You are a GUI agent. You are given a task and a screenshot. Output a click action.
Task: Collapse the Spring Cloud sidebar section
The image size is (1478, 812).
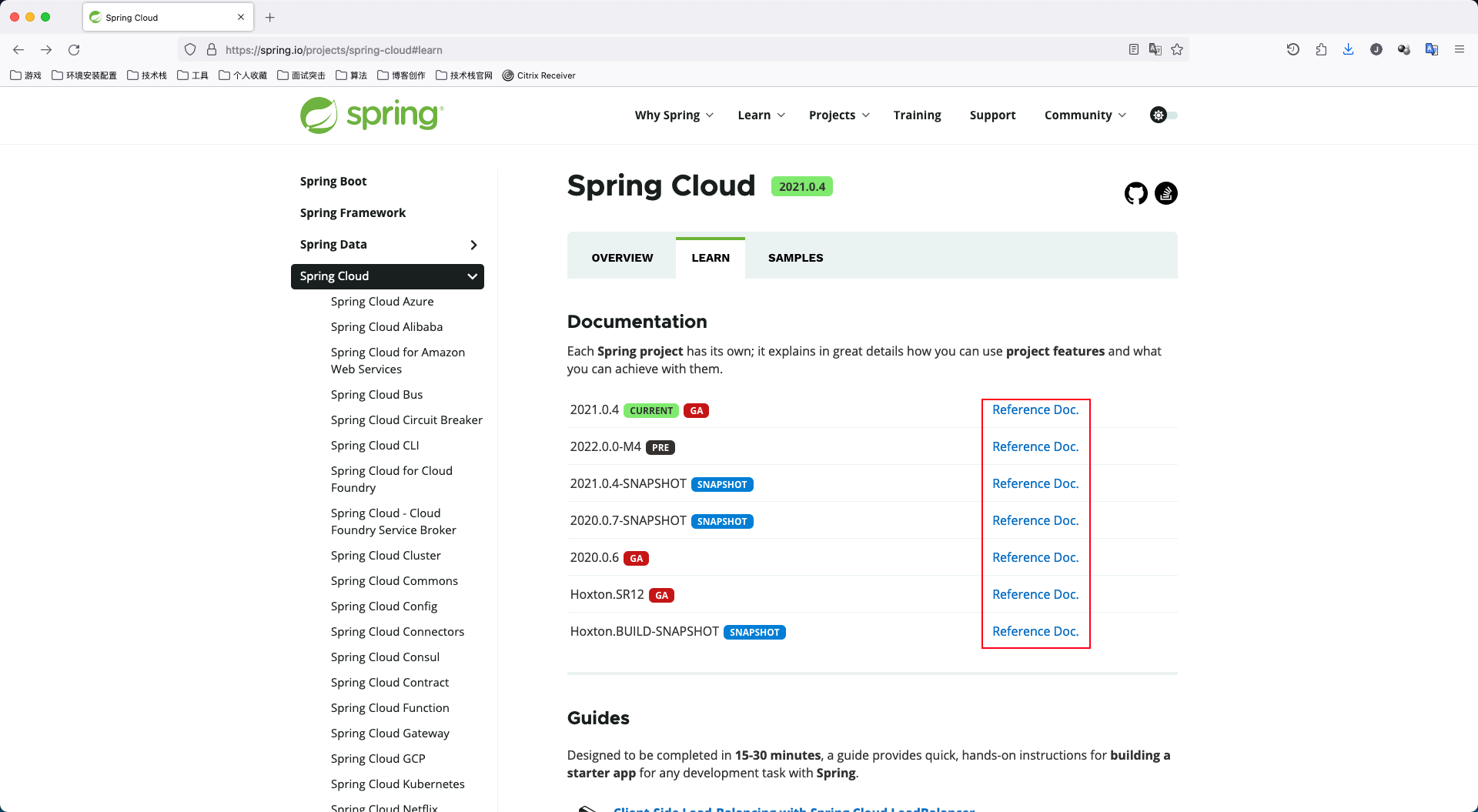click(472, 276)
